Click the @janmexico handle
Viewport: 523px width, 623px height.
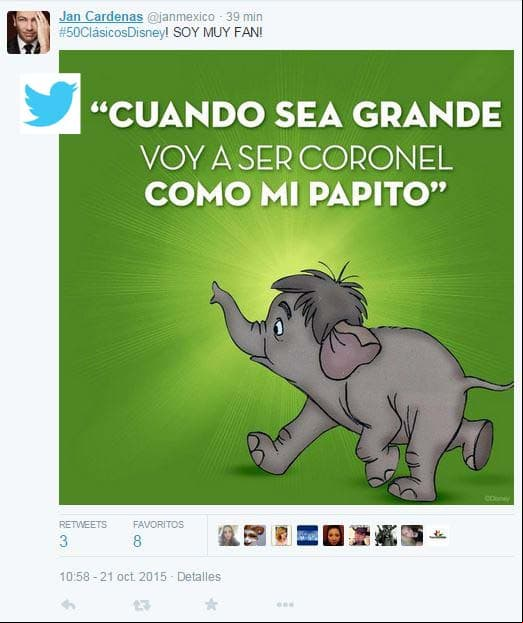[181, 17]
